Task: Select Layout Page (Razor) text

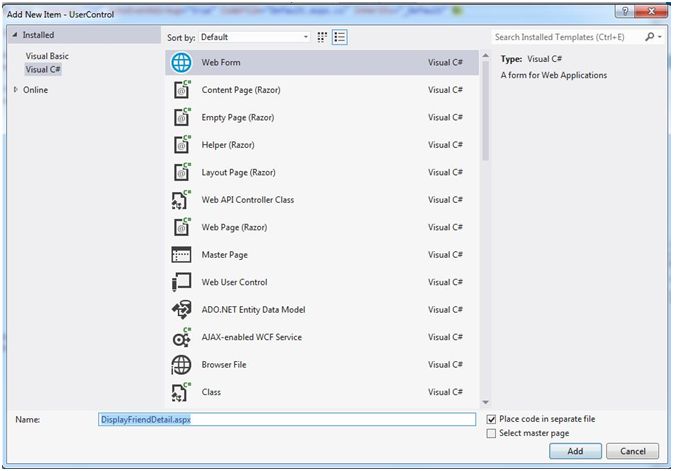Action: (239, 172)
